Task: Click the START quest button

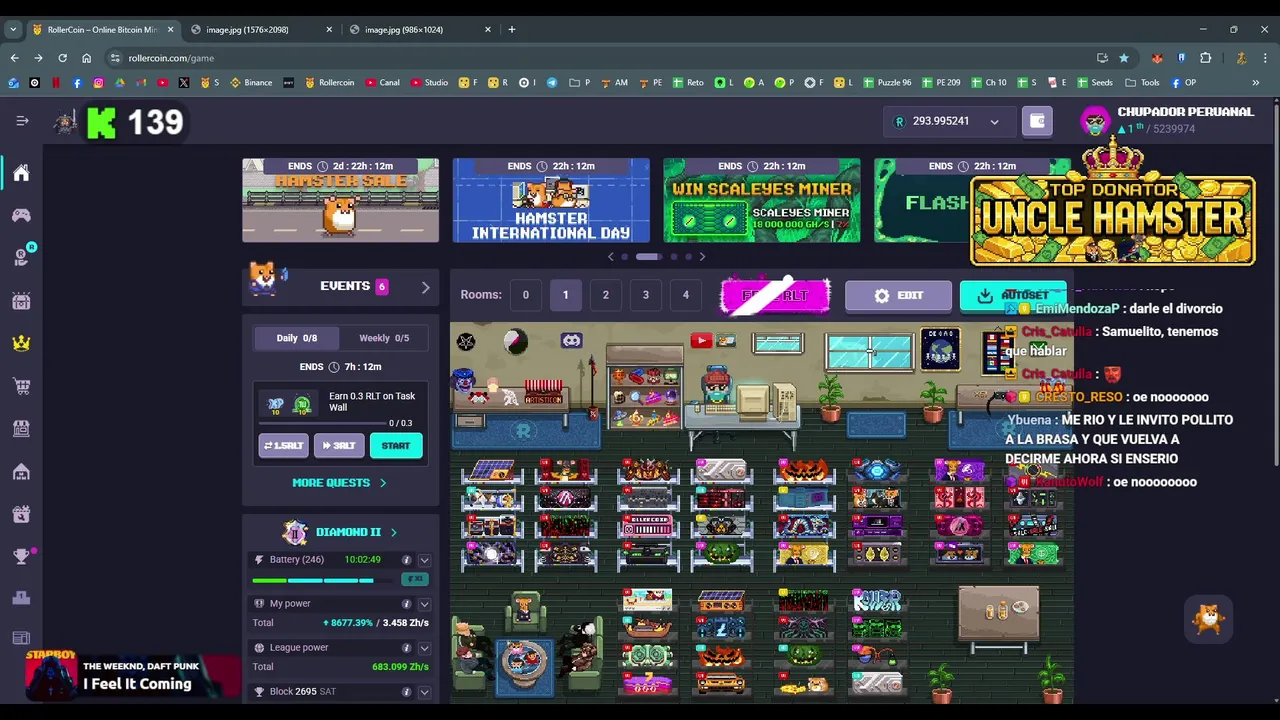Action: tap(396, 446)
